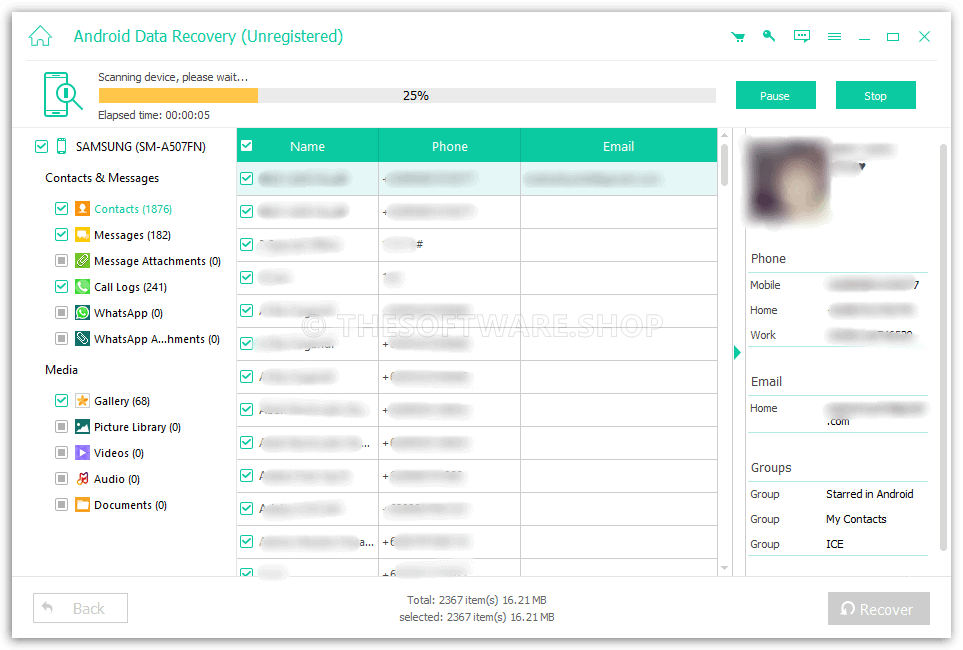The height and width of the screenshot is (650, 963).
Task: Click the 25% scan progress bar
Action: click(407, 95)
